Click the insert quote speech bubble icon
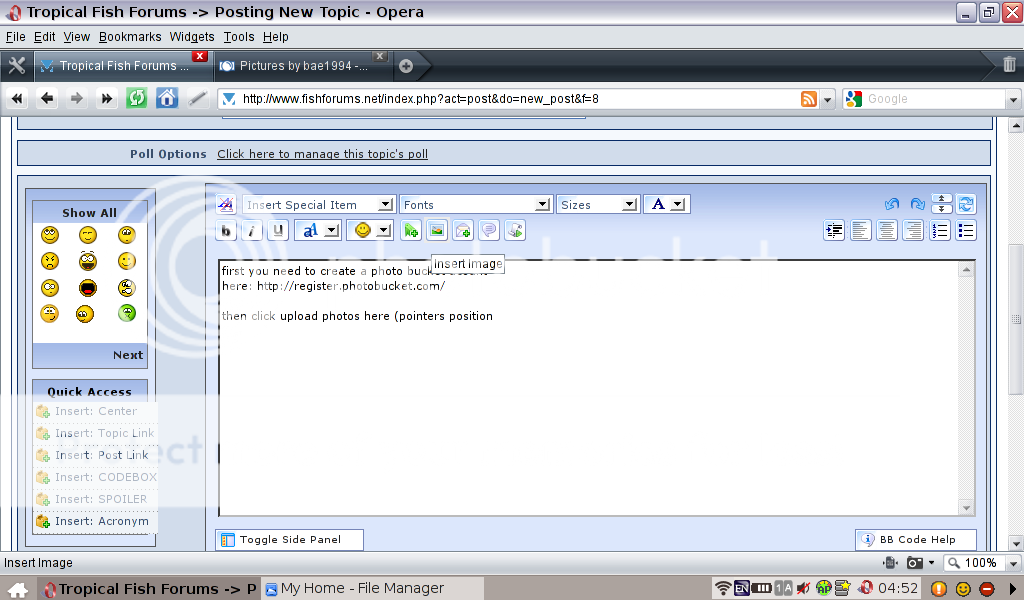The height and width of the screenshot is (600, 1024). 489,230
